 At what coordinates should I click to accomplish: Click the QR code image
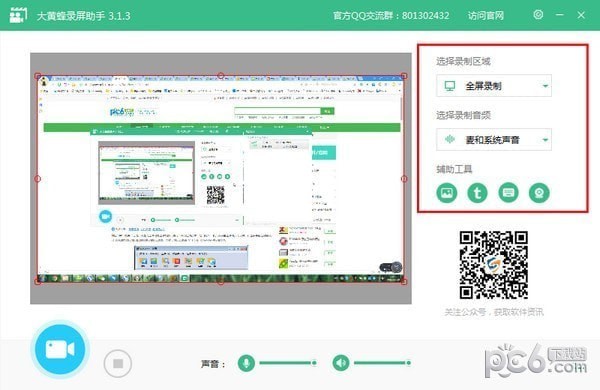click(494, 265)
